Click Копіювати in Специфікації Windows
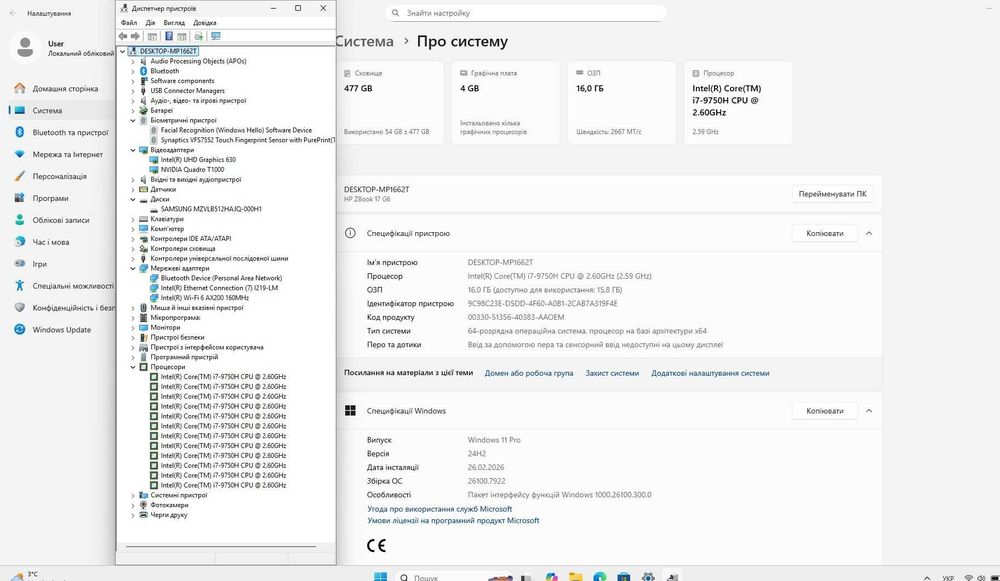1000x581 pixels. [825, 411]
